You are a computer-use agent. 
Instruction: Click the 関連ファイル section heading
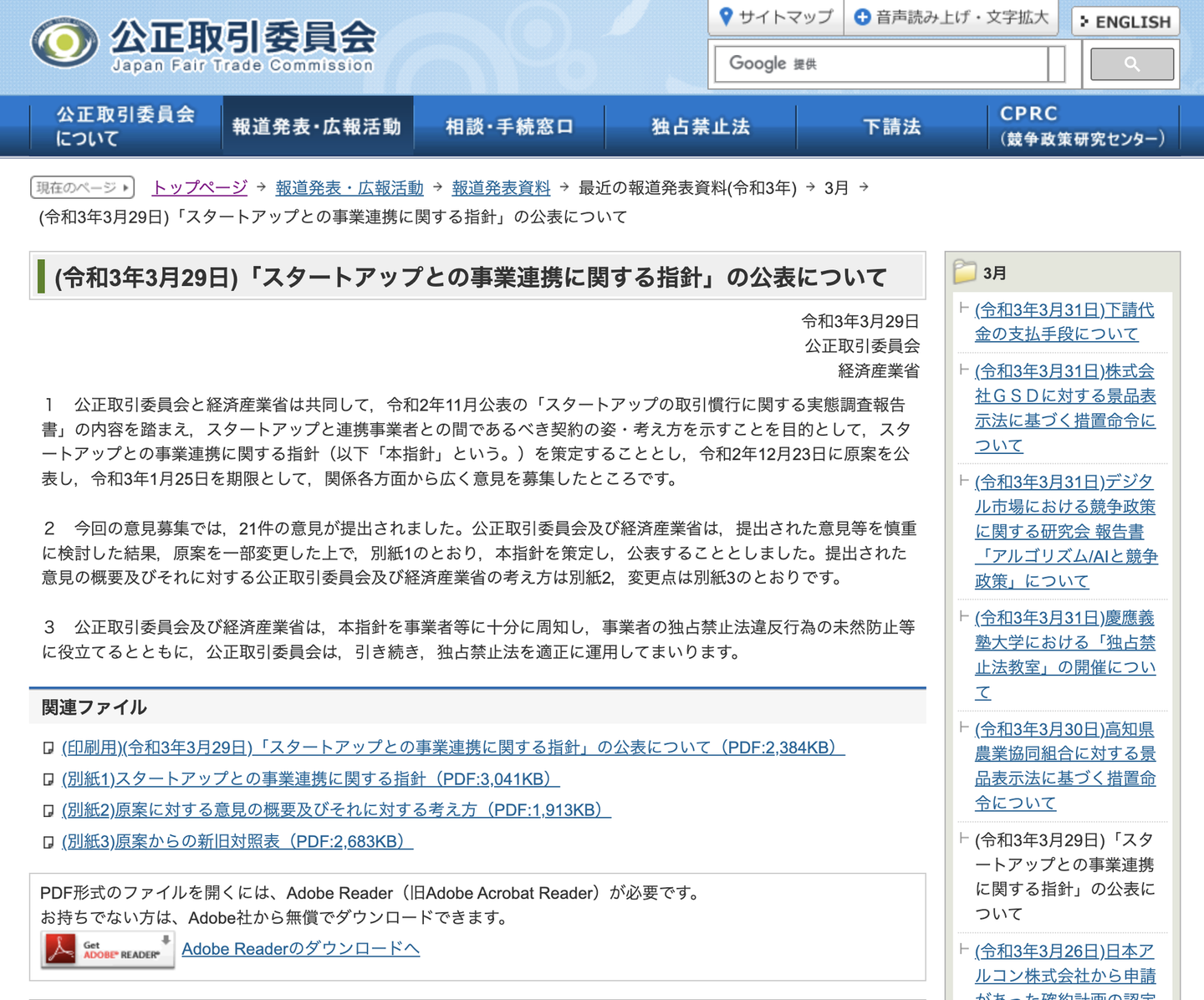point(94,707)
